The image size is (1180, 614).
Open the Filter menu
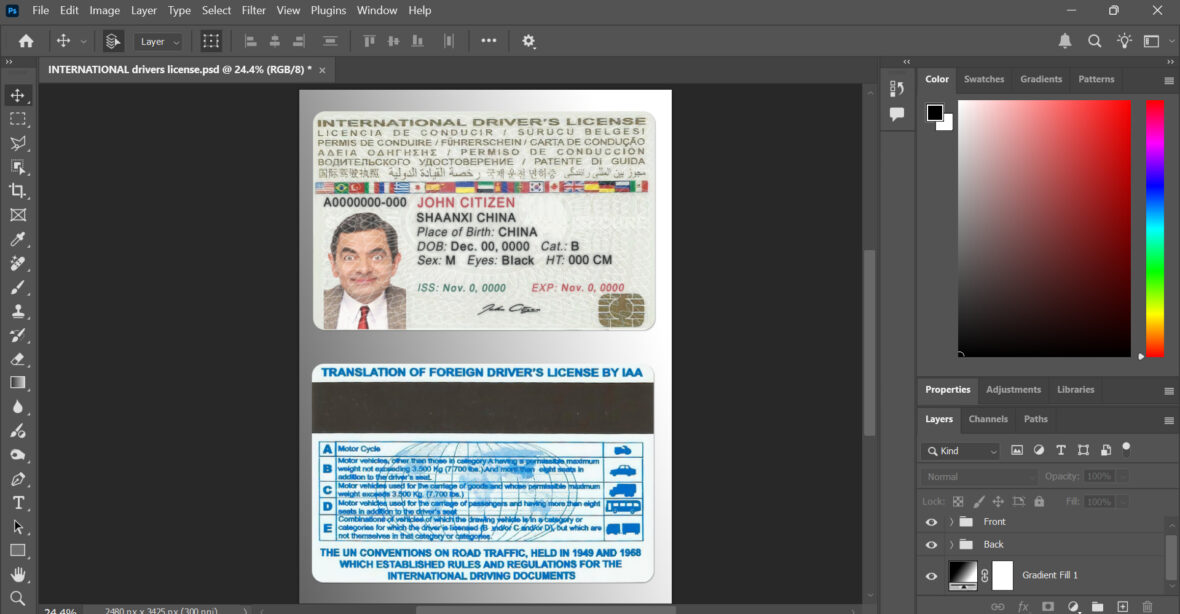tap(253, 10)
